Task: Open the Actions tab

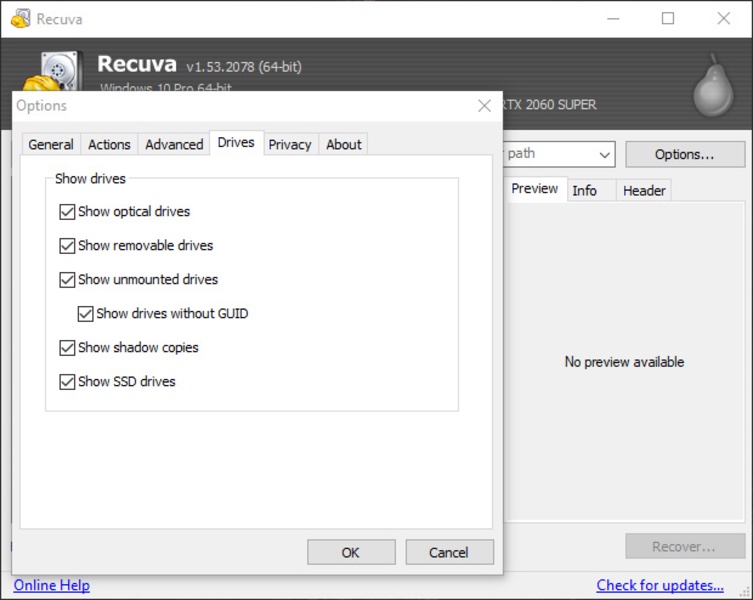Action: [x=109, y=145]
